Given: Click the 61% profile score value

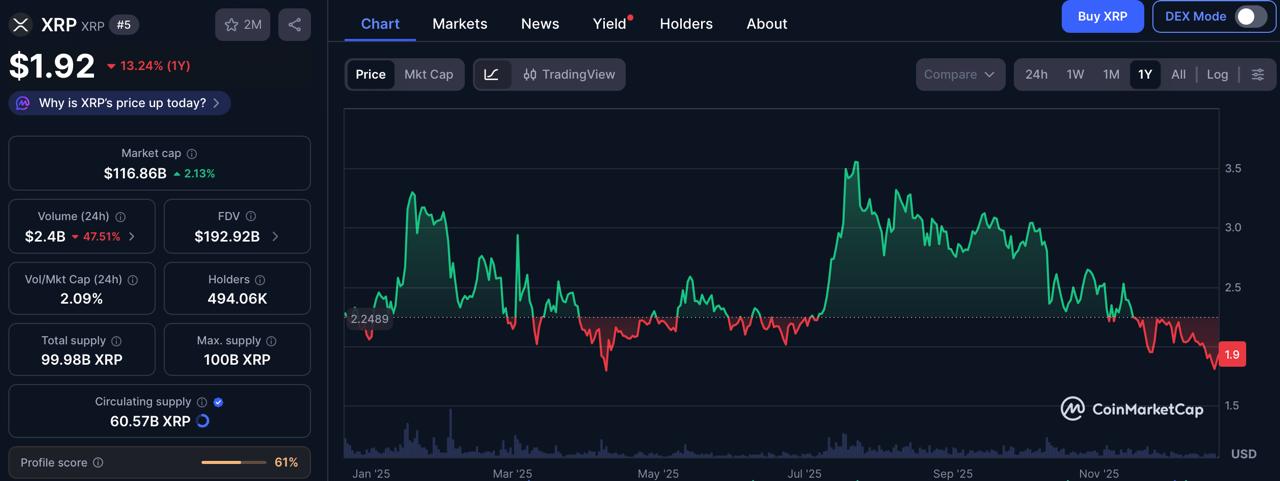Looking at the screenshot, I should 286,463.
